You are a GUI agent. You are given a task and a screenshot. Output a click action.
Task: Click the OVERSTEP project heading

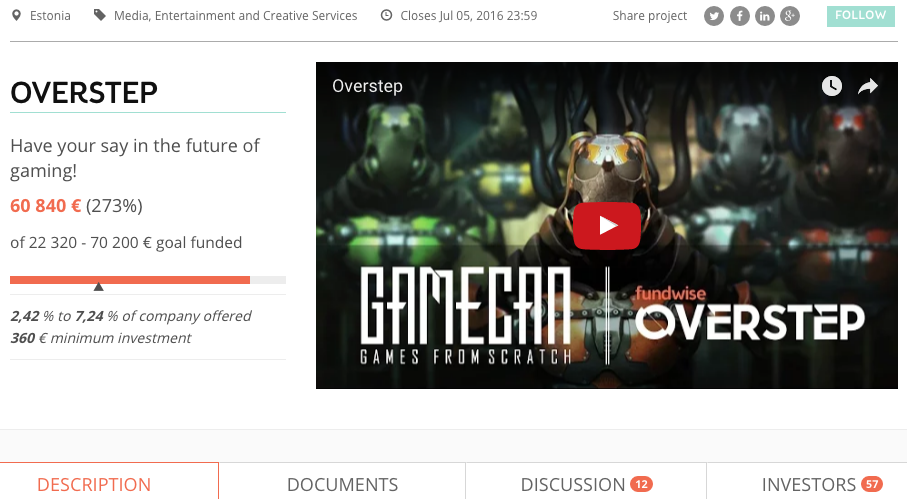tap(84, 93)
